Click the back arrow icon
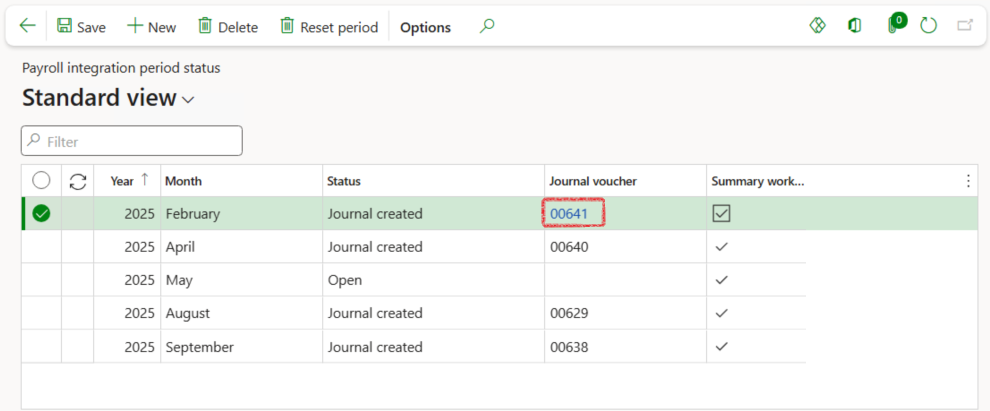 coord(27,26)
